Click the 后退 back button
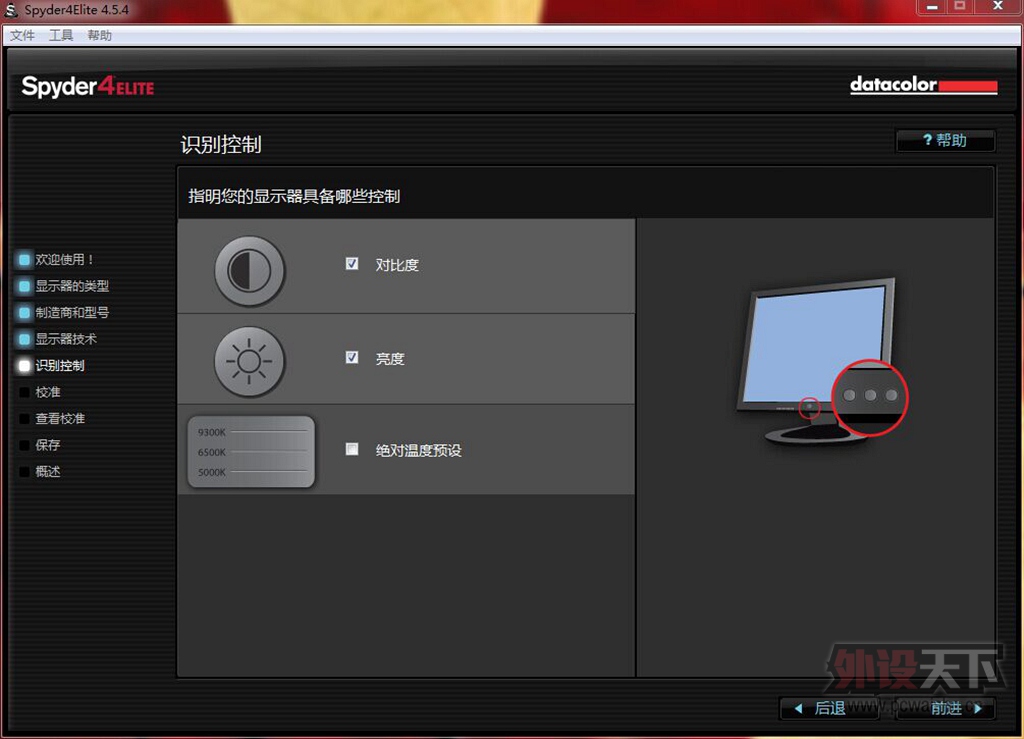1024x739 pixels. [828, 708]
